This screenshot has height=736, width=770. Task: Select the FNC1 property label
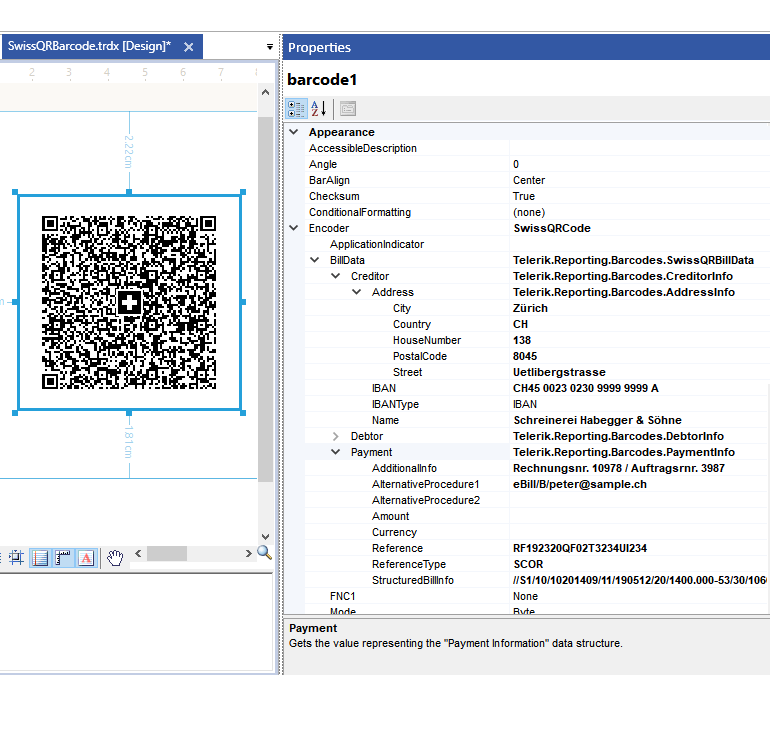tap(342, 596)
